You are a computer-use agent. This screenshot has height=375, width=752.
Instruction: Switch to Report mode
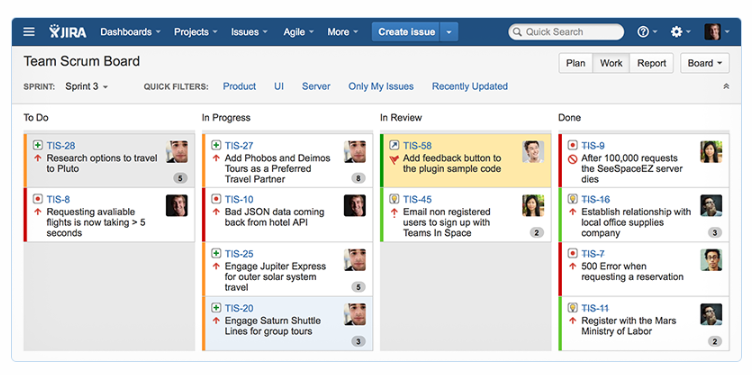(651, 63)
